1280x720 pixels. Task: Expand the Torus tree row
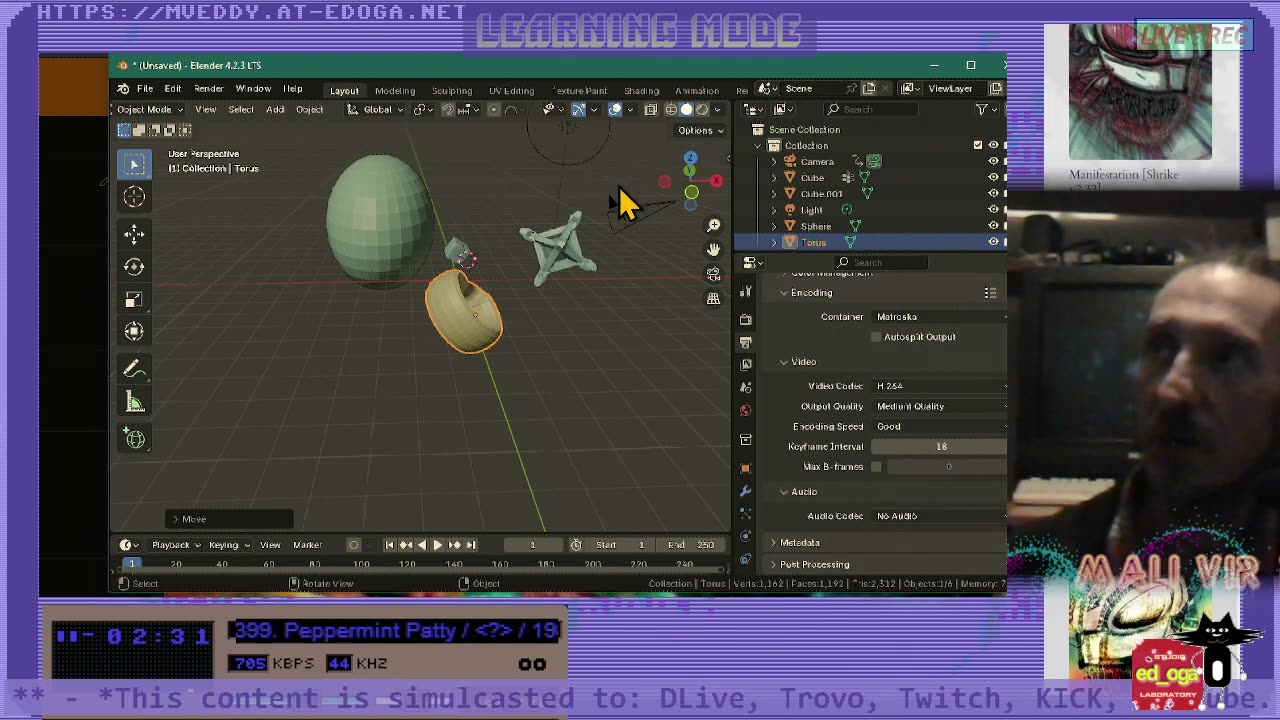point(773,243)
